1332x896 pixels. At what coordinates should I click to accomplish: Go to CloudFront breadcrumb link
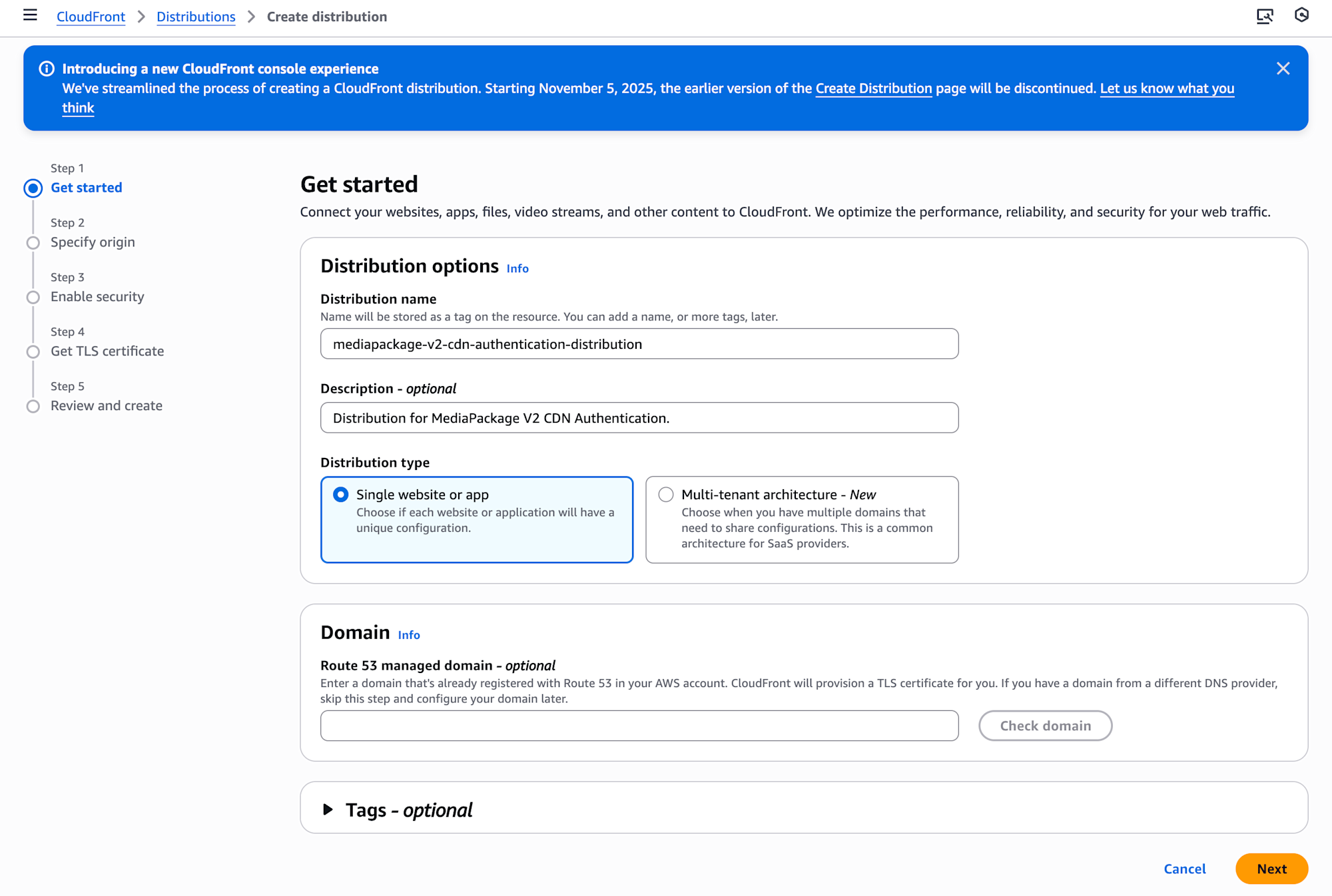(x=91, y=17)
